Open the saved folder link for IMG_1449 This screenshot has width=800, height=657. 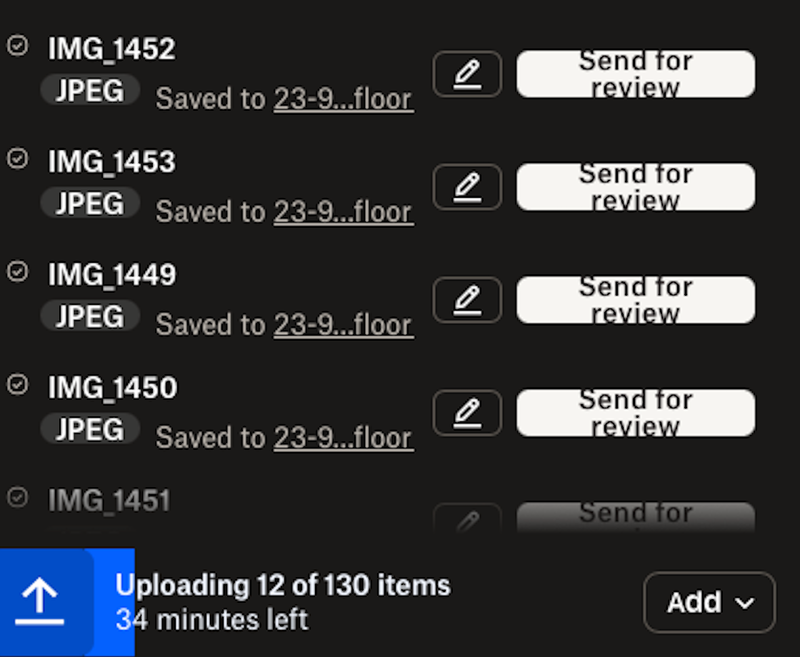point(343,326)
